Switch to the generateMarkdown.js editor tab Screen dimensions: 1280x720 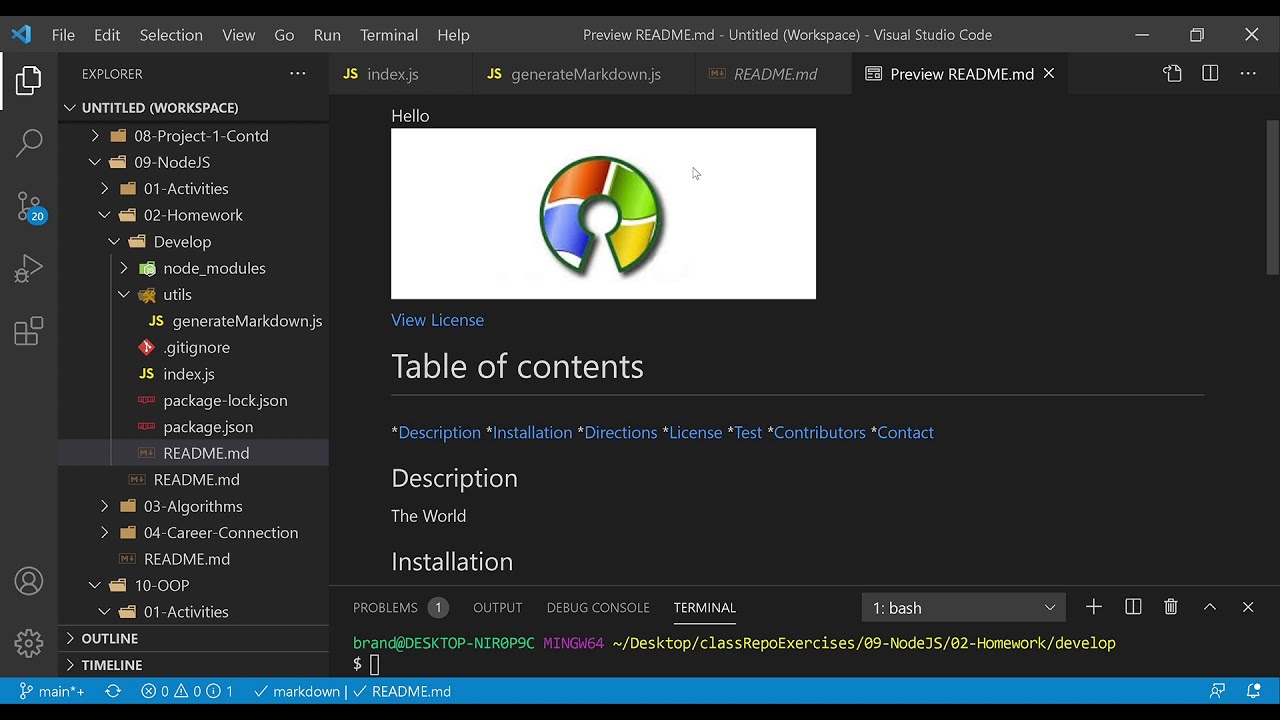pos(584,74)
